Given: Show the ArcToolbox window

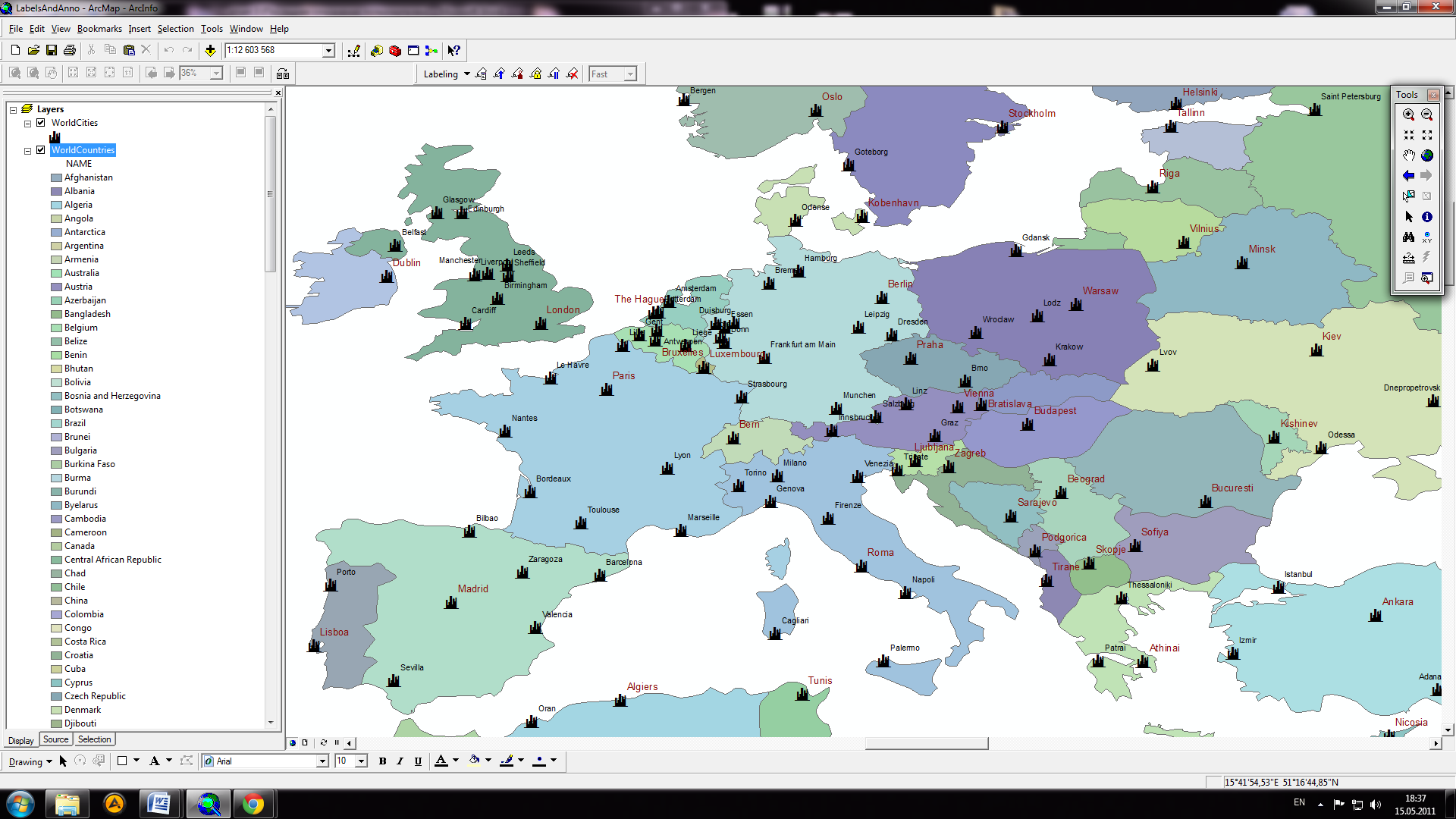Looking at the screenshot, I should click(395, 51).
